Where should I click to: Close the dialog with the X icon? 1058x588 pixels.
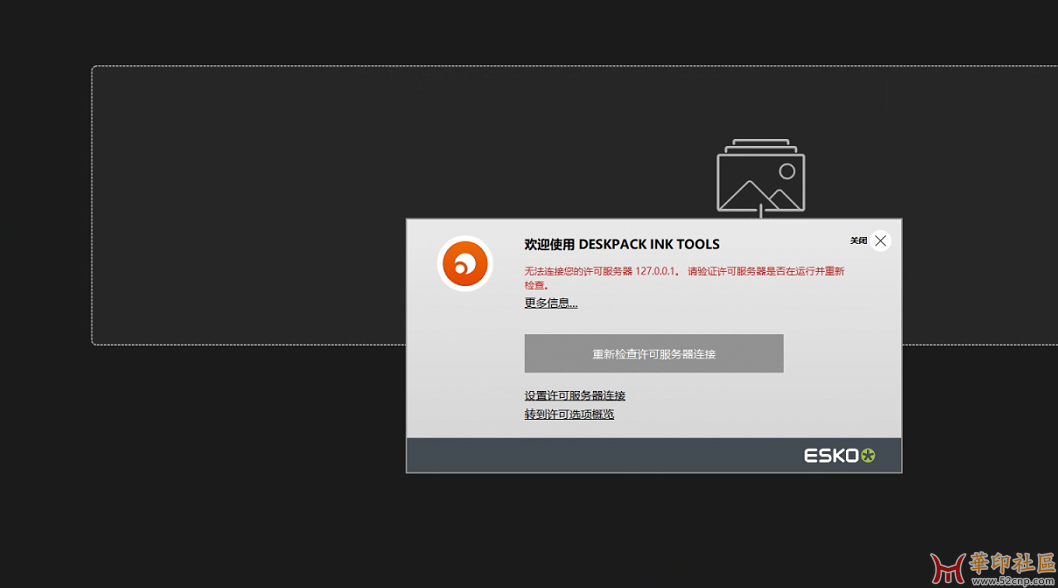click(880, 241)
